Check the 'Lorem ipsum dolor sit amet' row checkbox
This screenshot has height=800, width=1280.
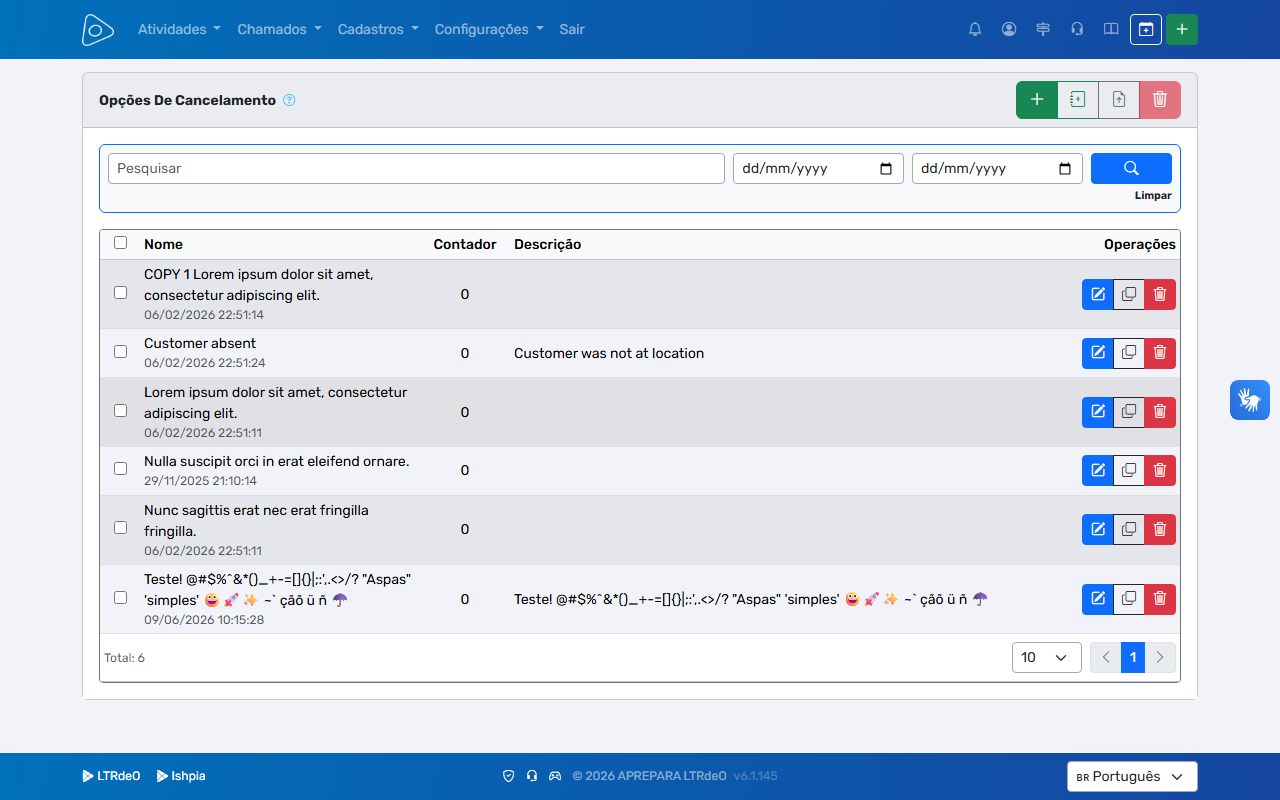(x=121, y=411)
